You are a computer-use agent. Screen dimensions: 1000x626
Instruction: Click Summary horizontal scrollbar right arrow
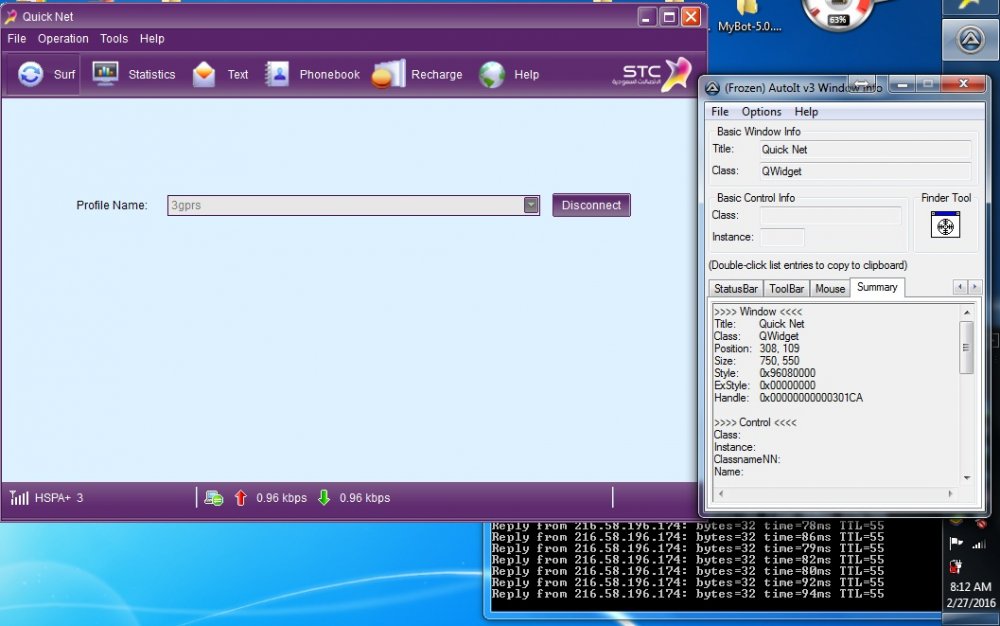pyautogui.click(x=950, y=493)
